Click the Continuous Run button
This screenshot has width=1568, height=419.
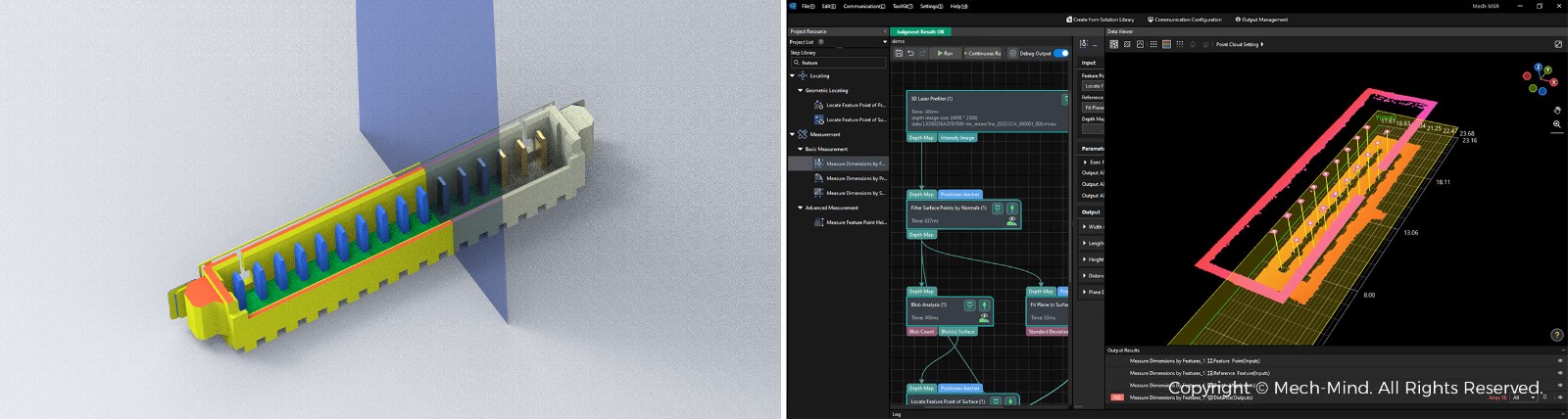click(x=982, y=53)
